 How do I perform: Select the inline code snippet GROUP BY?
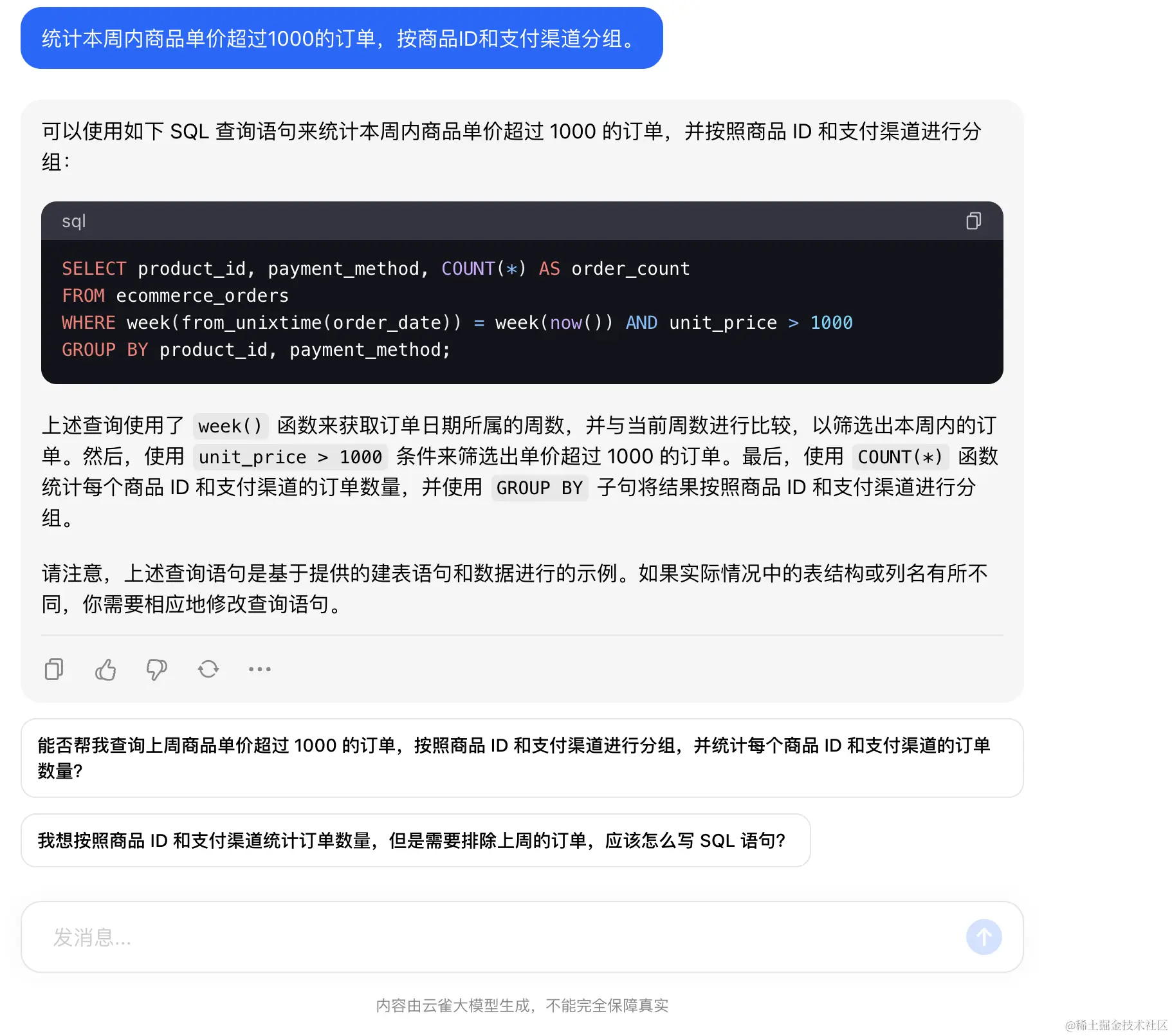540,488
